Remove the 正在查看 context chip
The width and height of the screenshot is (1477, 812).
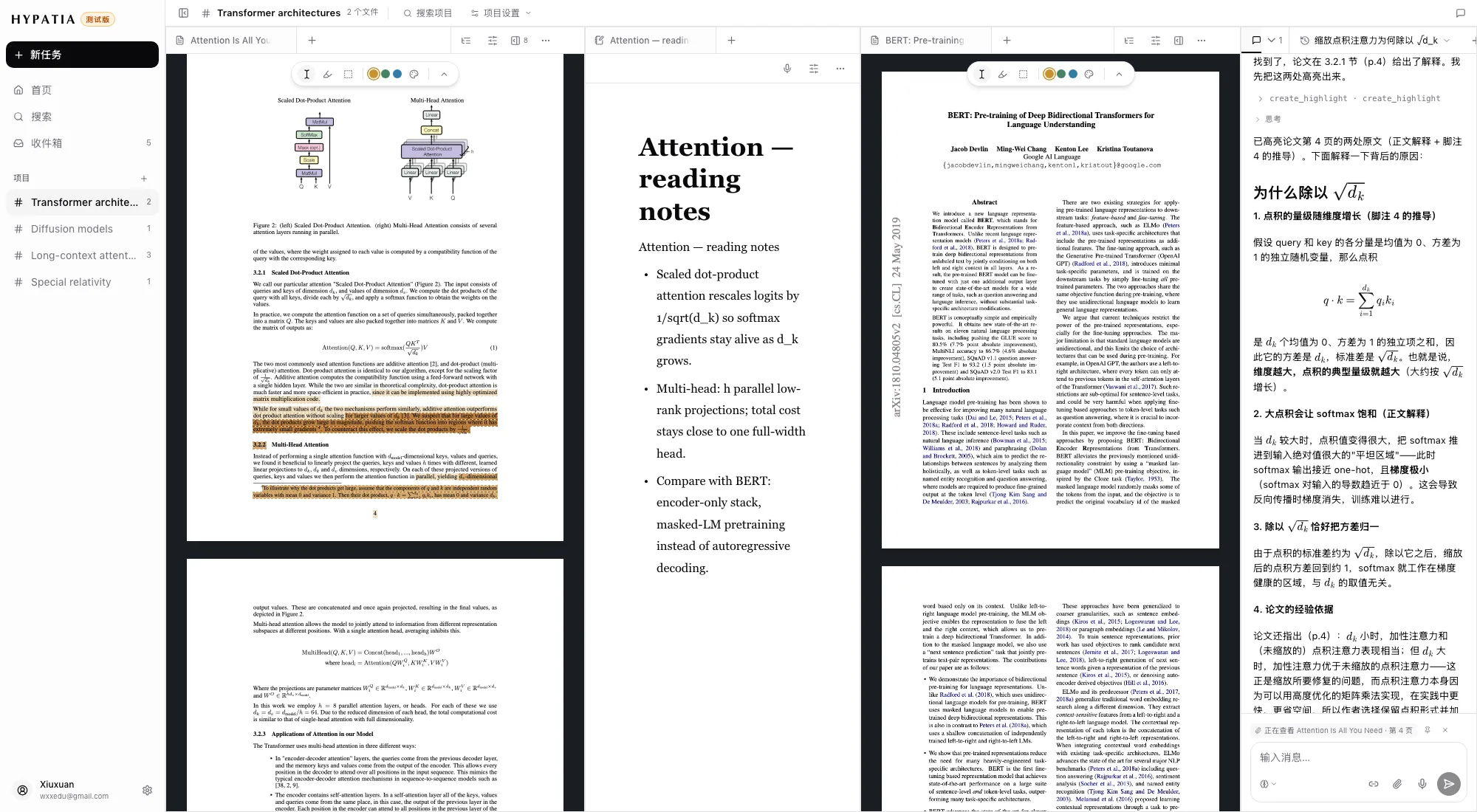1445,730
